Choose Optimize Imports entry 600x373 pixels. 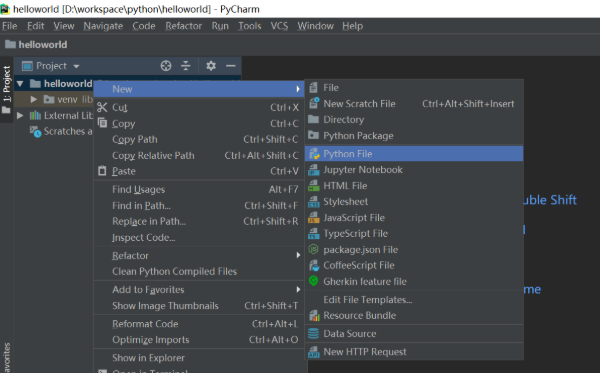[x=199, y=340]
